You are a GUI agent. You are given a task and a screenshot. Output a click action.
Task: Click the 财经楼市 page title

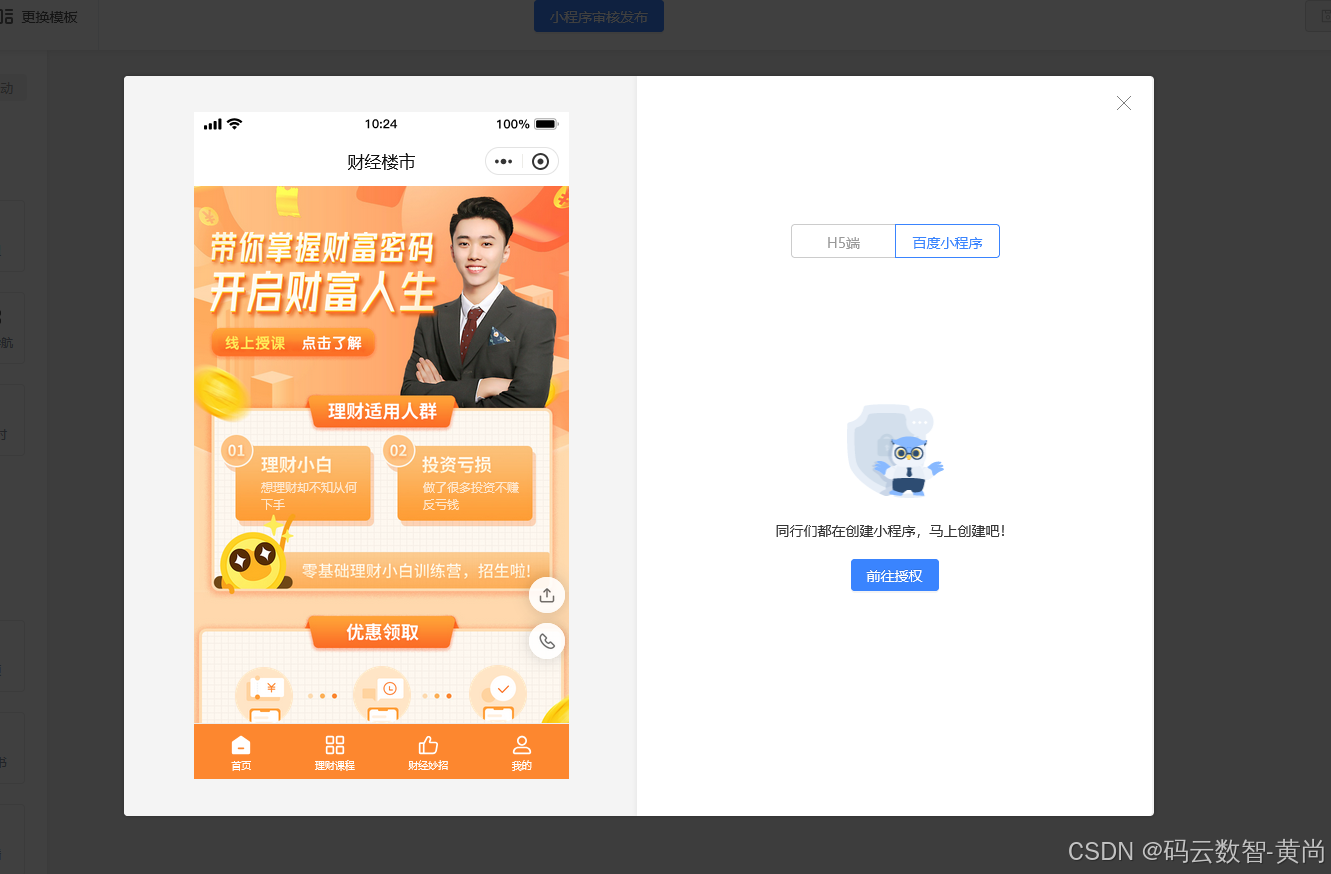[x=381, y=162]
